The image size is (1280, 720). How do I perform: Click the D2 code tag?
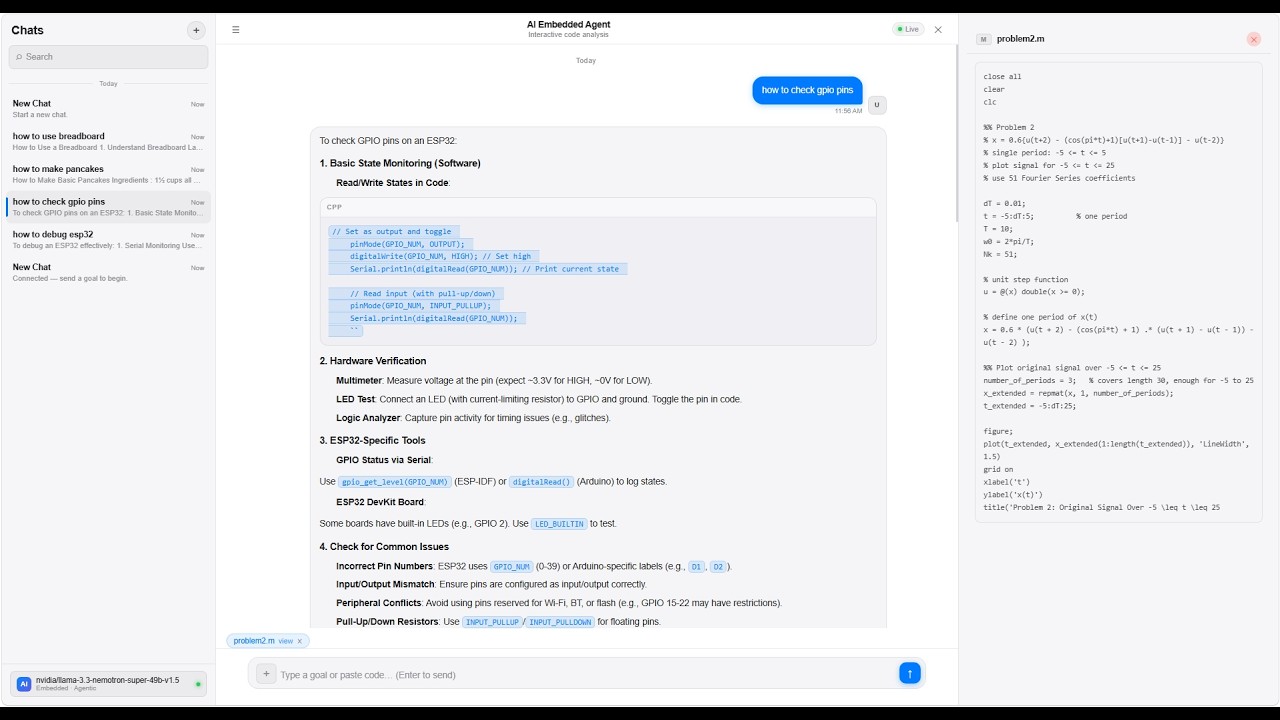(718, 566)
